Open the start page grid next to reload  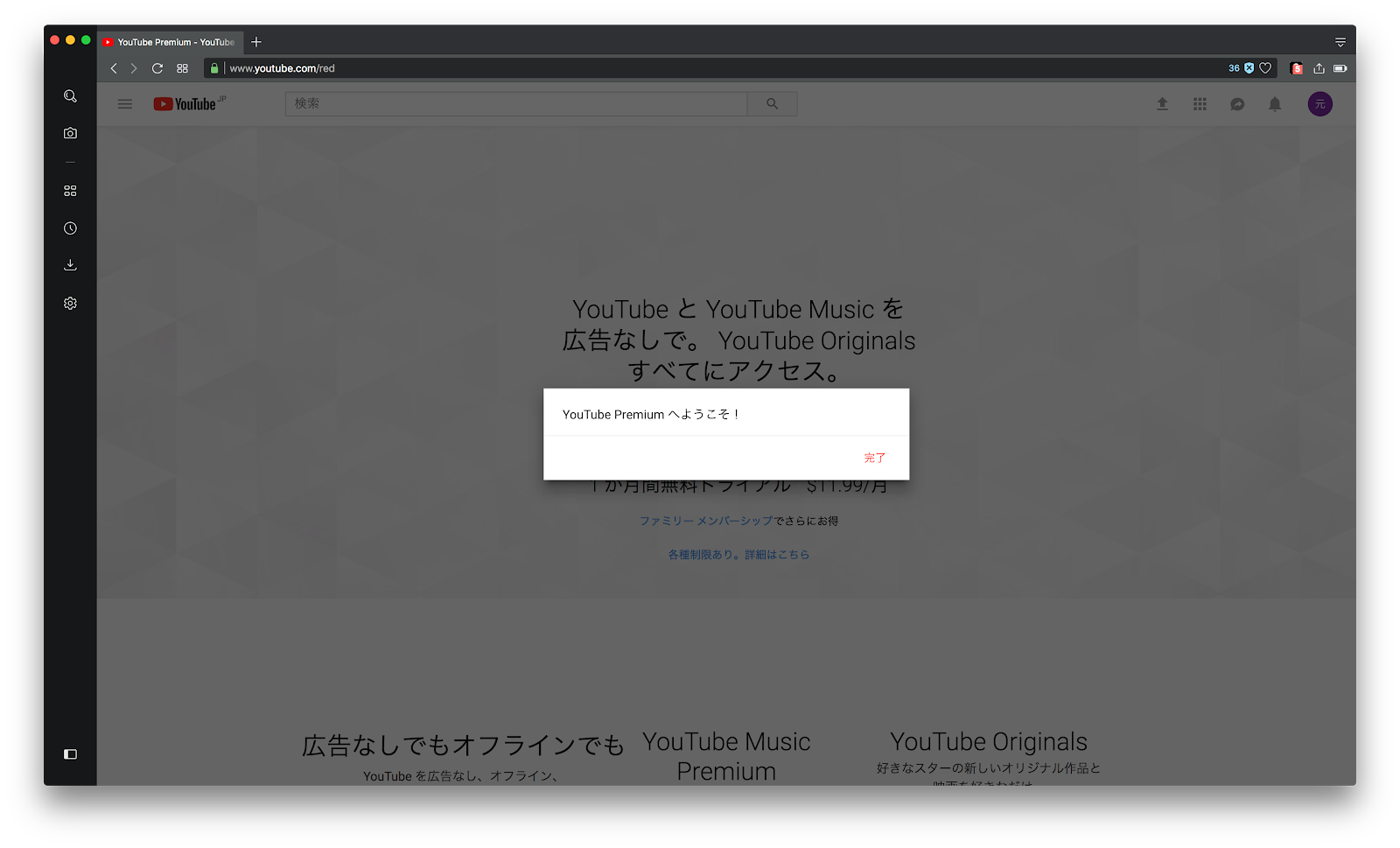coord(182,68)
